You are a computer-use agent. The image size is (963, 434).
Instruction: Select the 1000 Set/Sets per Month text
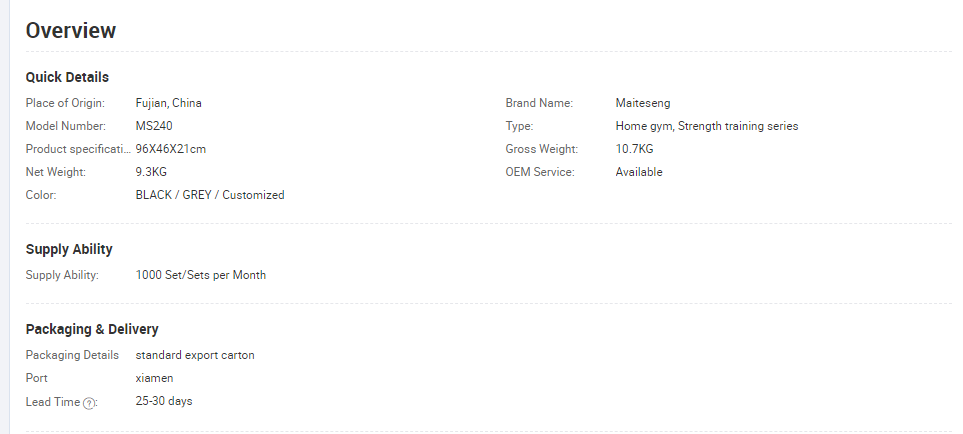tap(201, 275)
